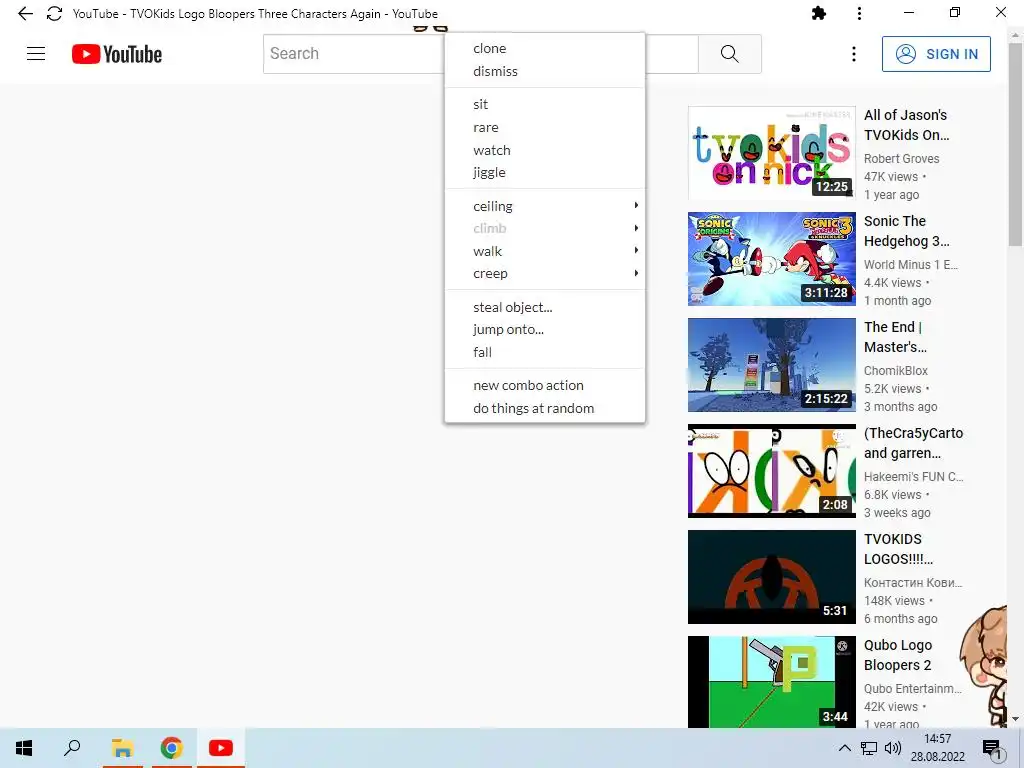Visit World Minus 1 E... channel
This screenshot has height=768, width=1024.
[910, 264]
